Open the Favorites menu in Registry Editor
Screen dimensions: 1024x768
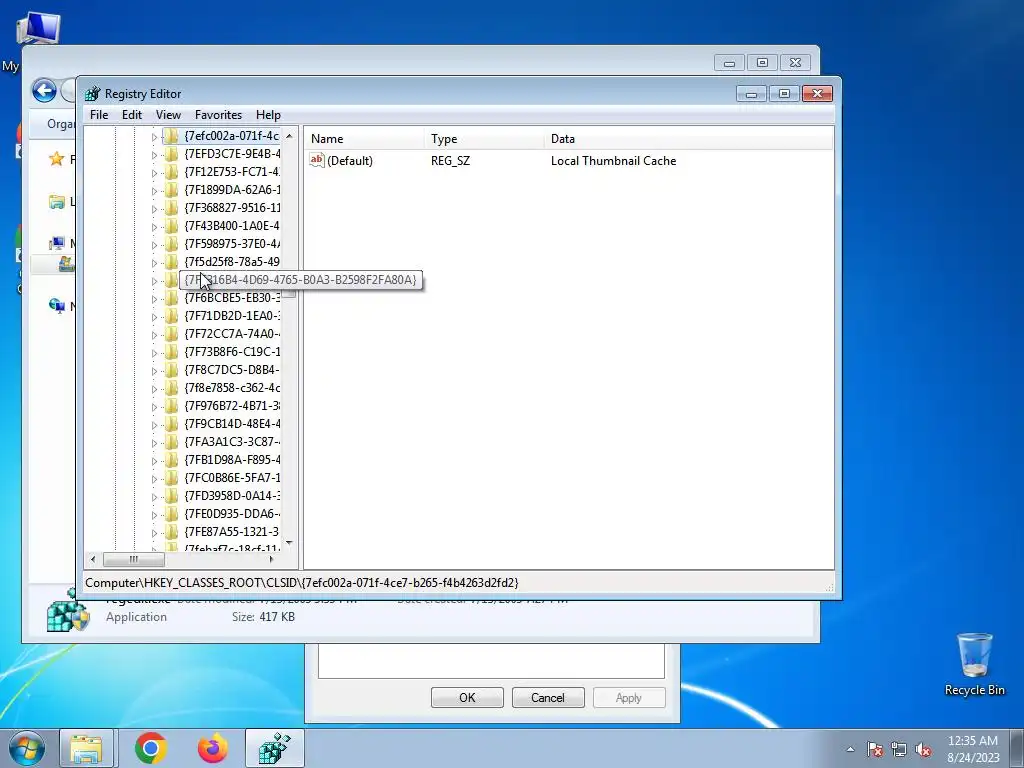pos(218,115)
